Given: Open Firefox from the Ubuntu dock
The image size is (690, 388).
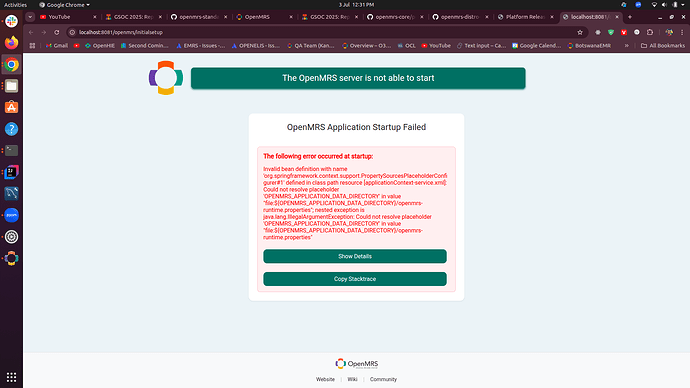Looking at the screenshot, I should [x=11, y=43].
